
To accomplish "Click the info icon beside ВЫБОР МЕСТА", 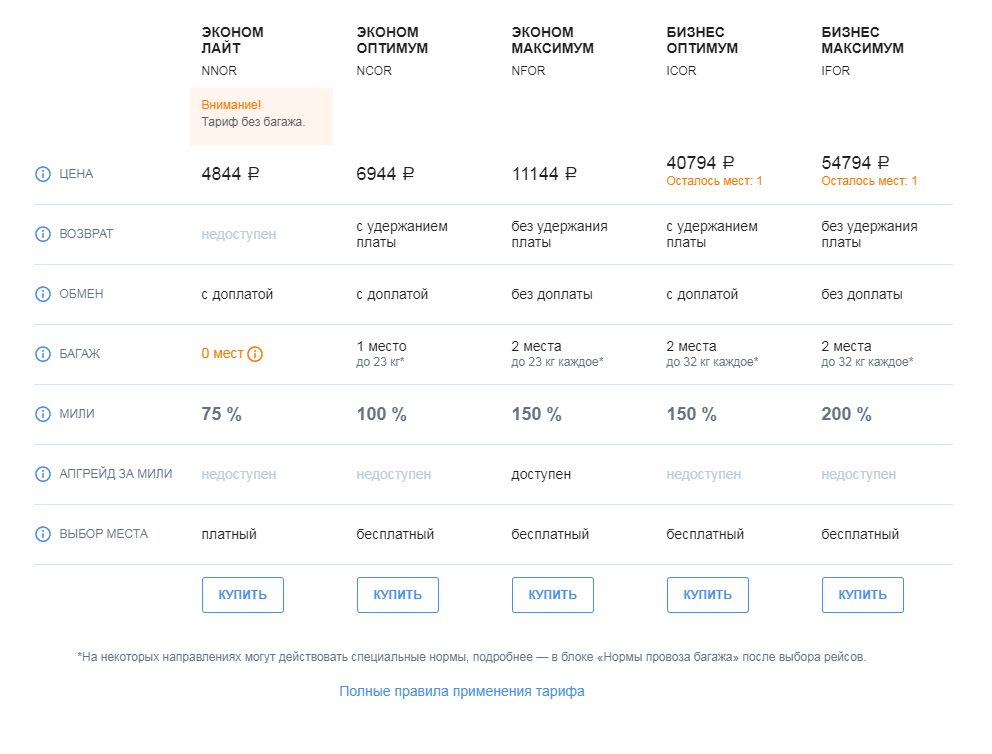I will coord(42,534).
